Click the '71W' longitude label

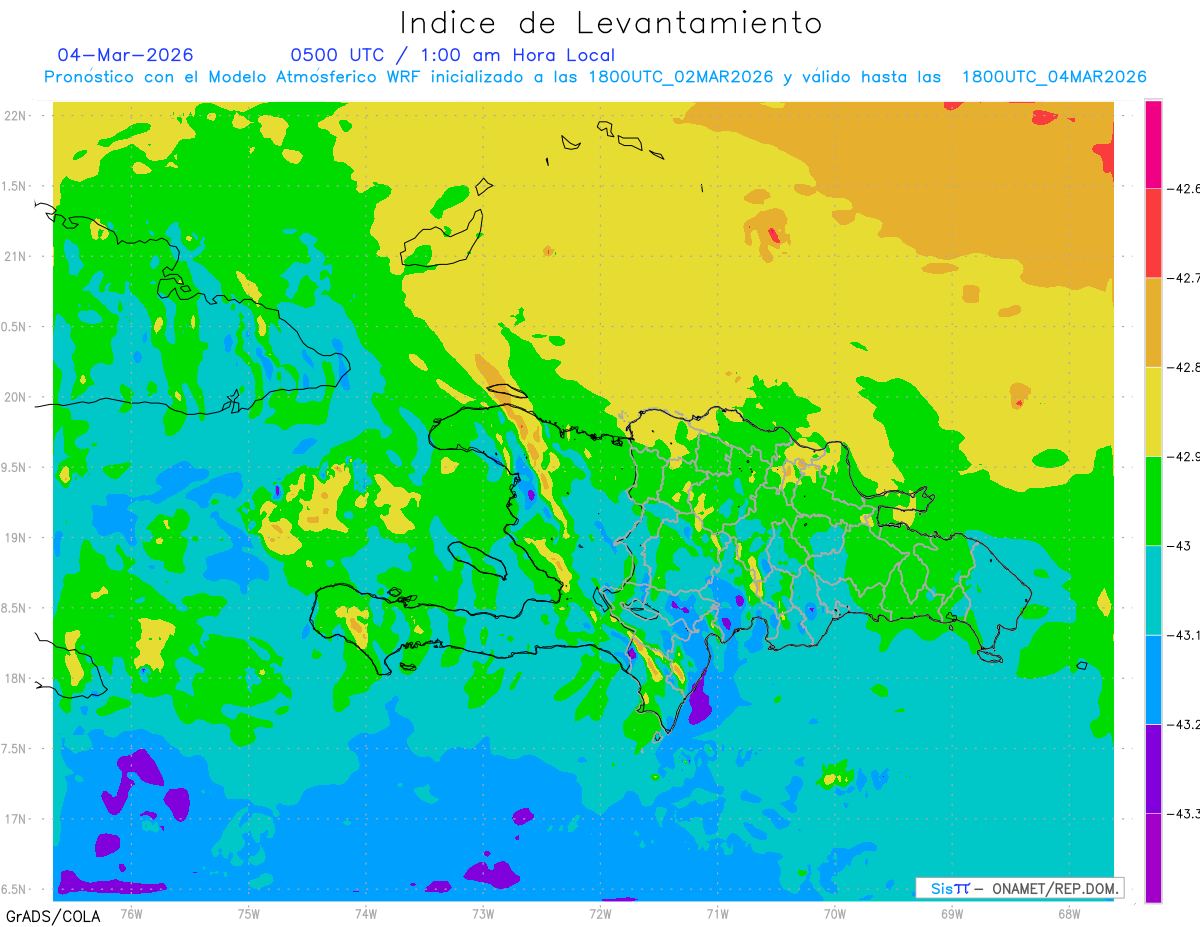717,913
